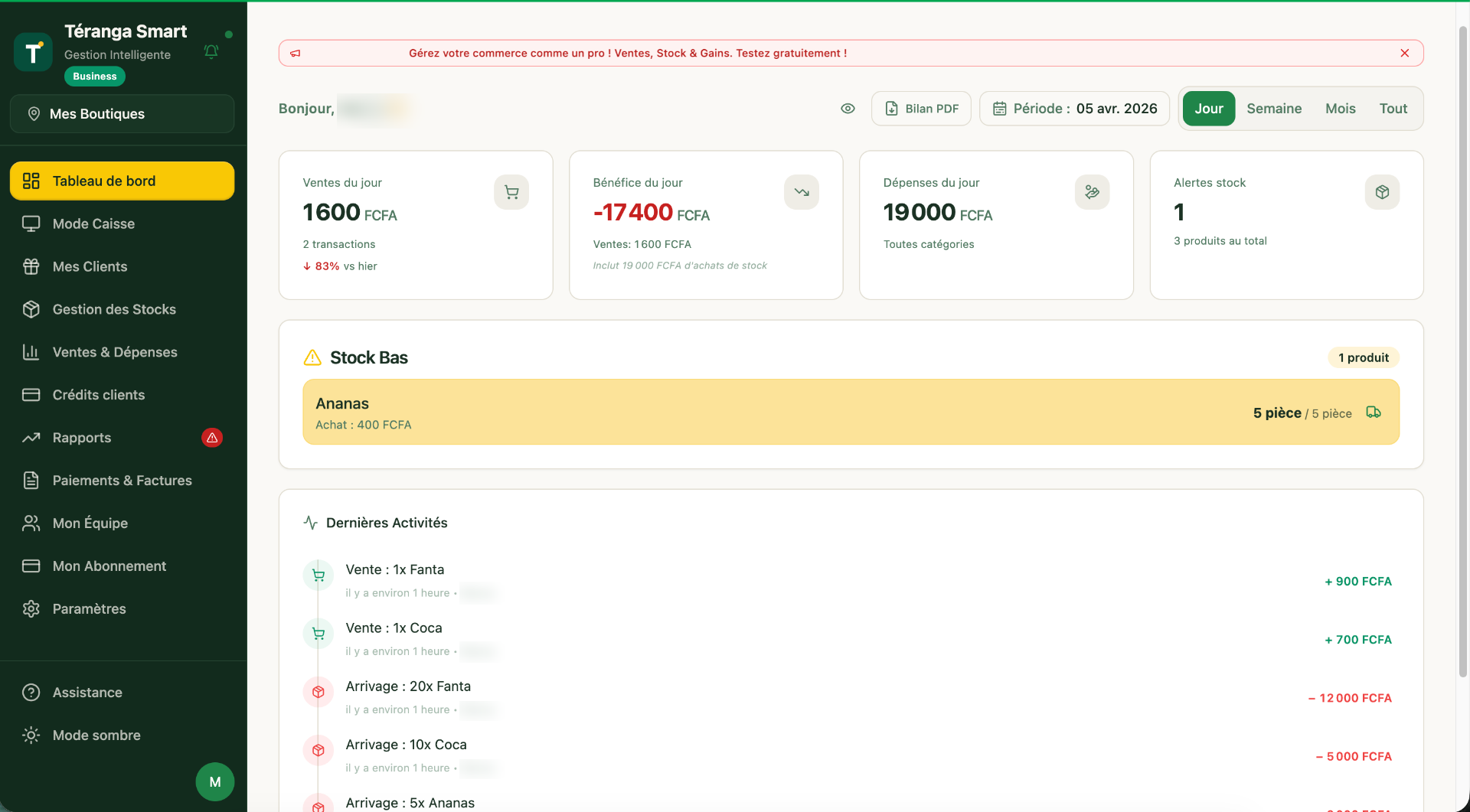Click '3 produits au total' text

1220,241
